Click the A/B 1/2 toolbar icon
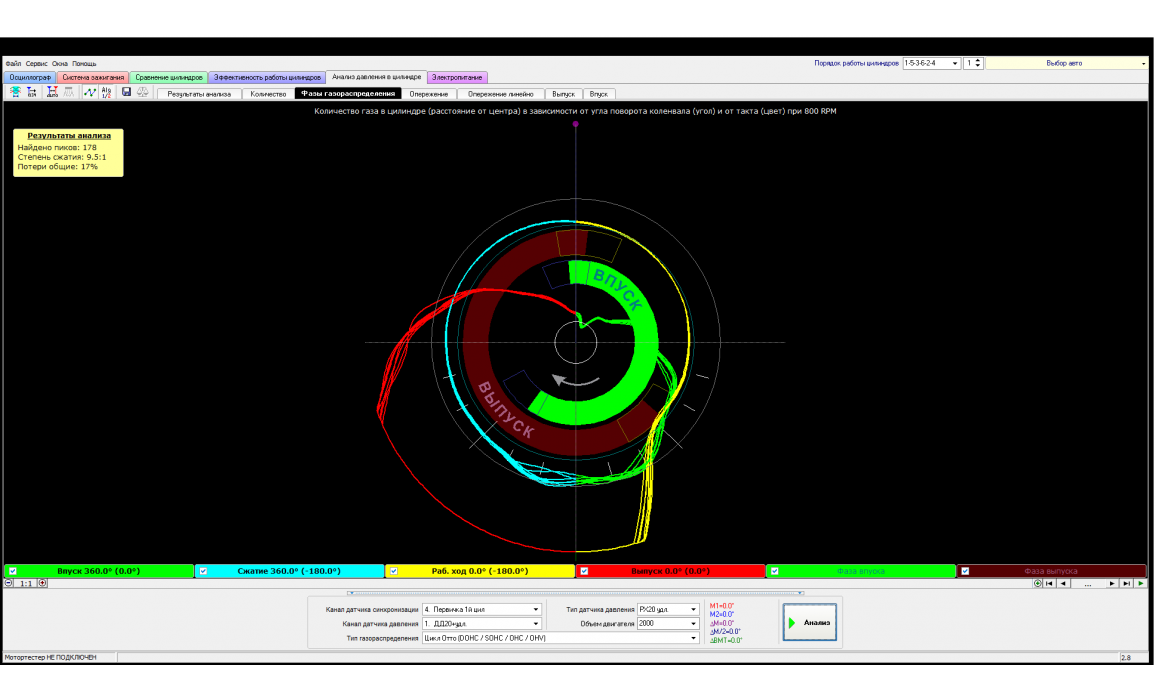This screenshot has width=1156, height=700. (106, 92)
